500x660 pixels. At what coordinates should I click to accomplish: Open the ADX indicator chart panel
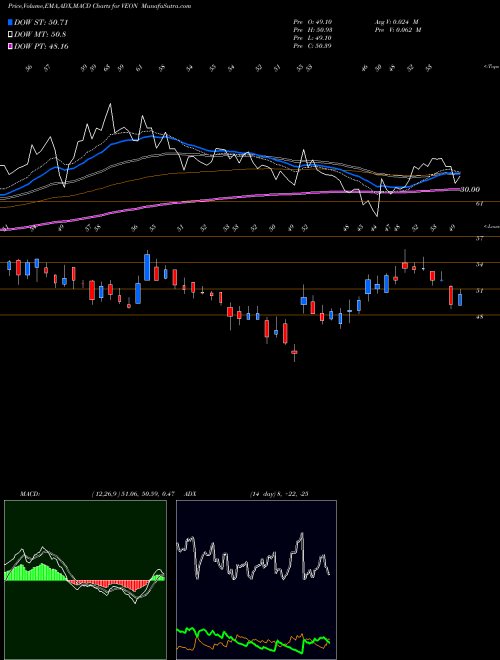coord(256,580)
